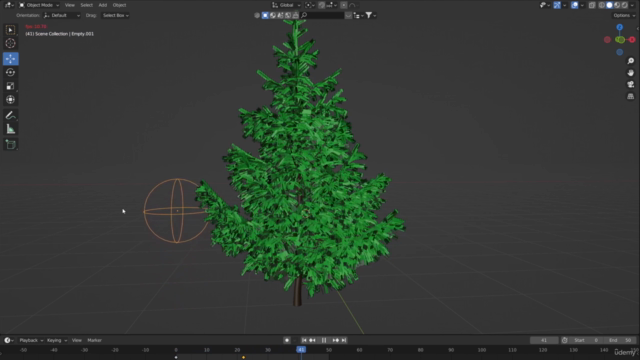Open the Global transform orientation dropdown

click(287, 5)
